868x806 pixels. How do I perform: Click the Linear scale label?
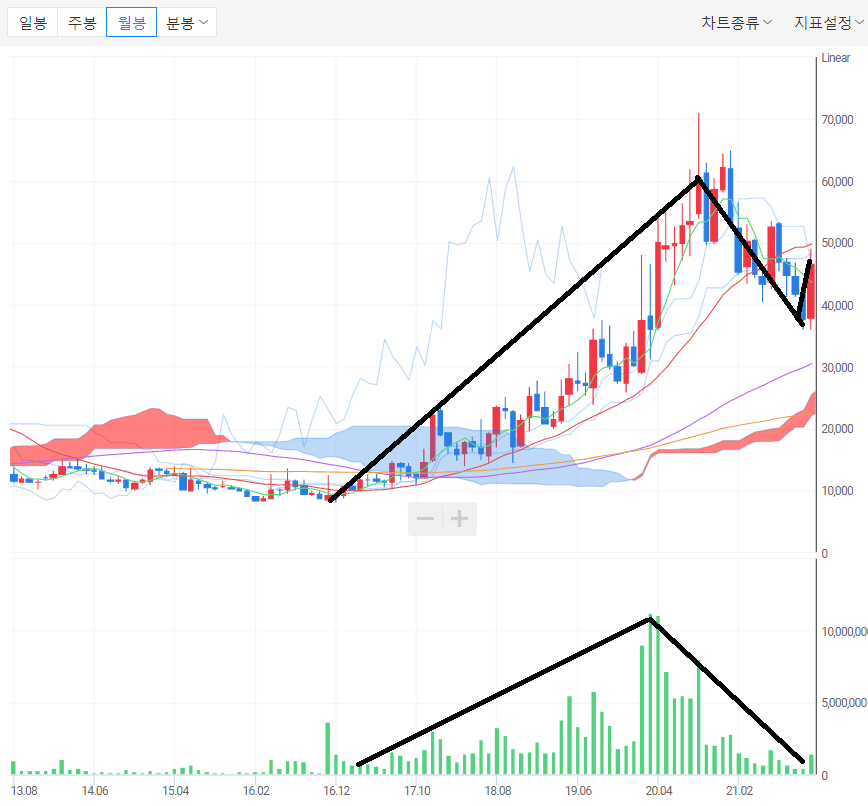[835, 58]
